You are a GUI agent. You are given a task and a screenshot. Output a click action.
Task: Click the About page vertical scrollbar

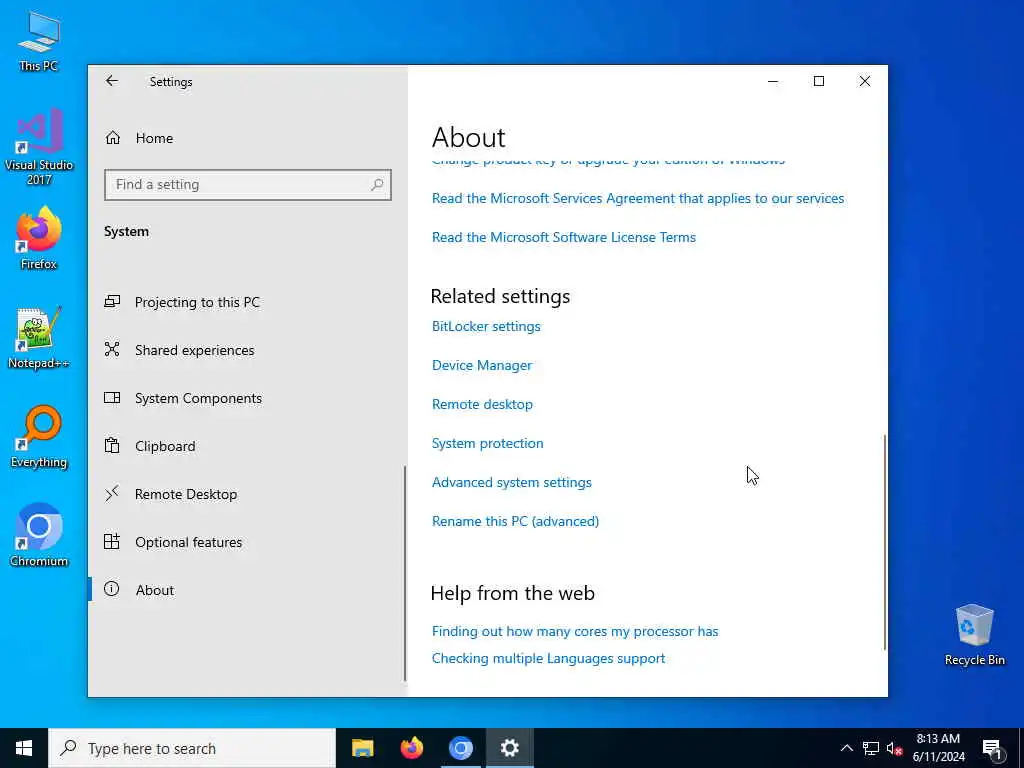coord(885,542)
